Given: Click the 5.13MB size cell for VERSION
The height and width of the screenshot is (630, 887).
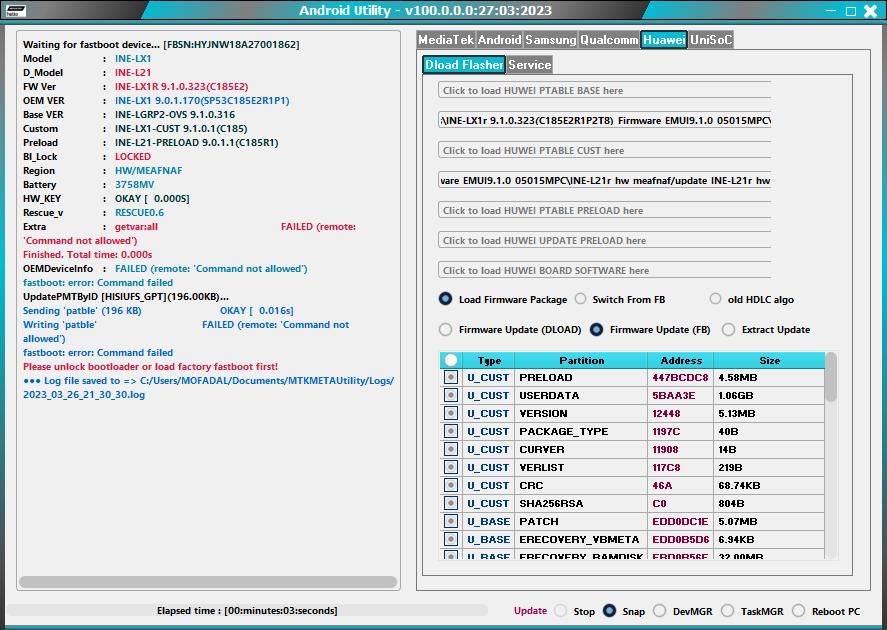Looking at the screenshot, I should 769,413.
